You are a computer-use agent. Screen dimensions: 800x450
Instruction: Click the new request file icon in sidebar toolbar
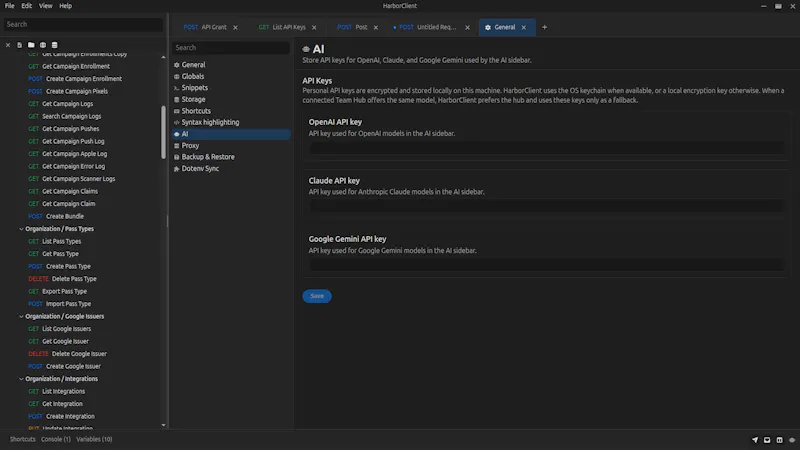pyautogui.click(x=19, y=45)
